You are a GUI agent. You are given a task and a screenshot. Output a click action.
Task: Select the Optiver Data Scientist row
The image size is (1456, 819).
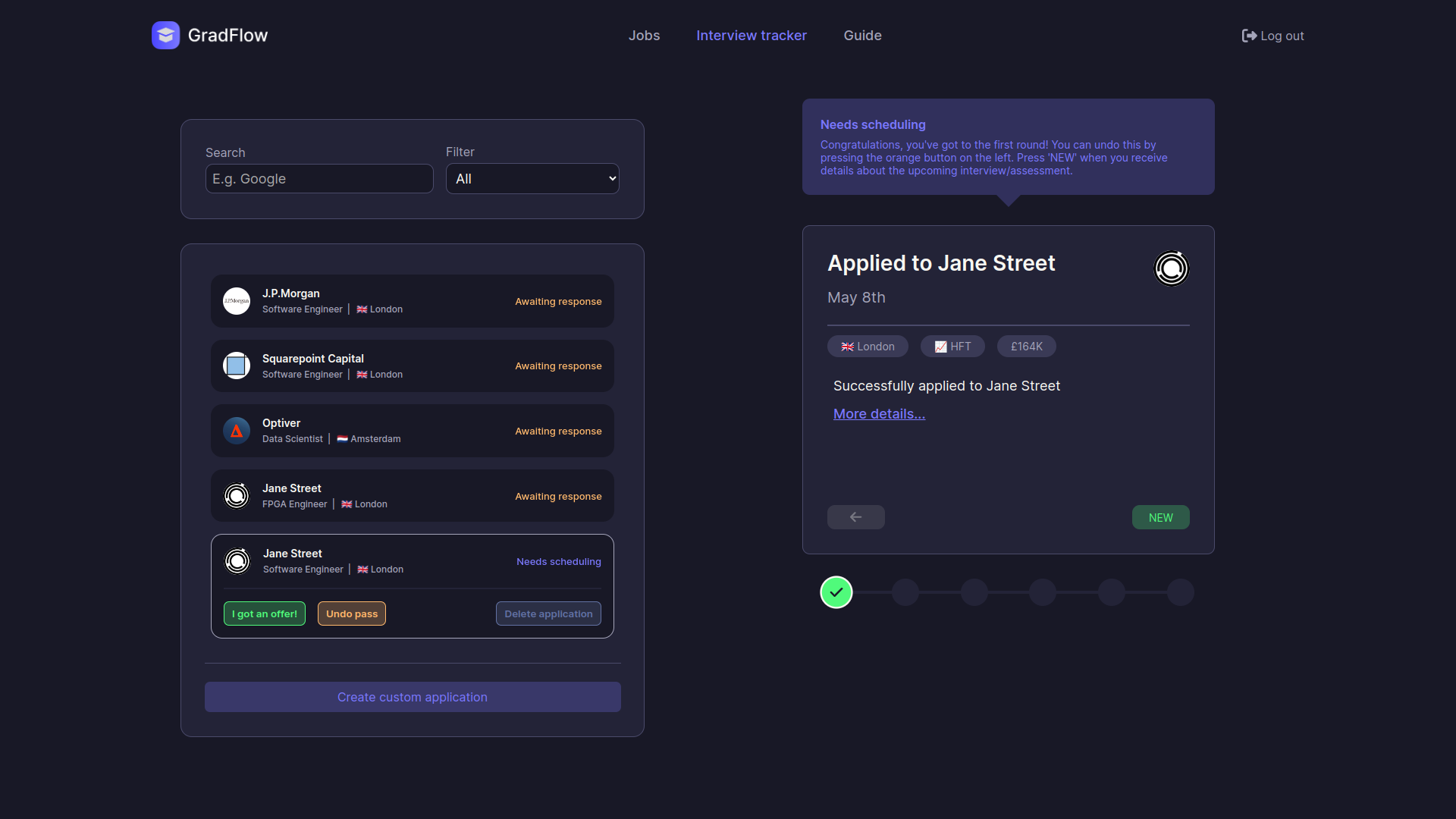coord(413,431)
